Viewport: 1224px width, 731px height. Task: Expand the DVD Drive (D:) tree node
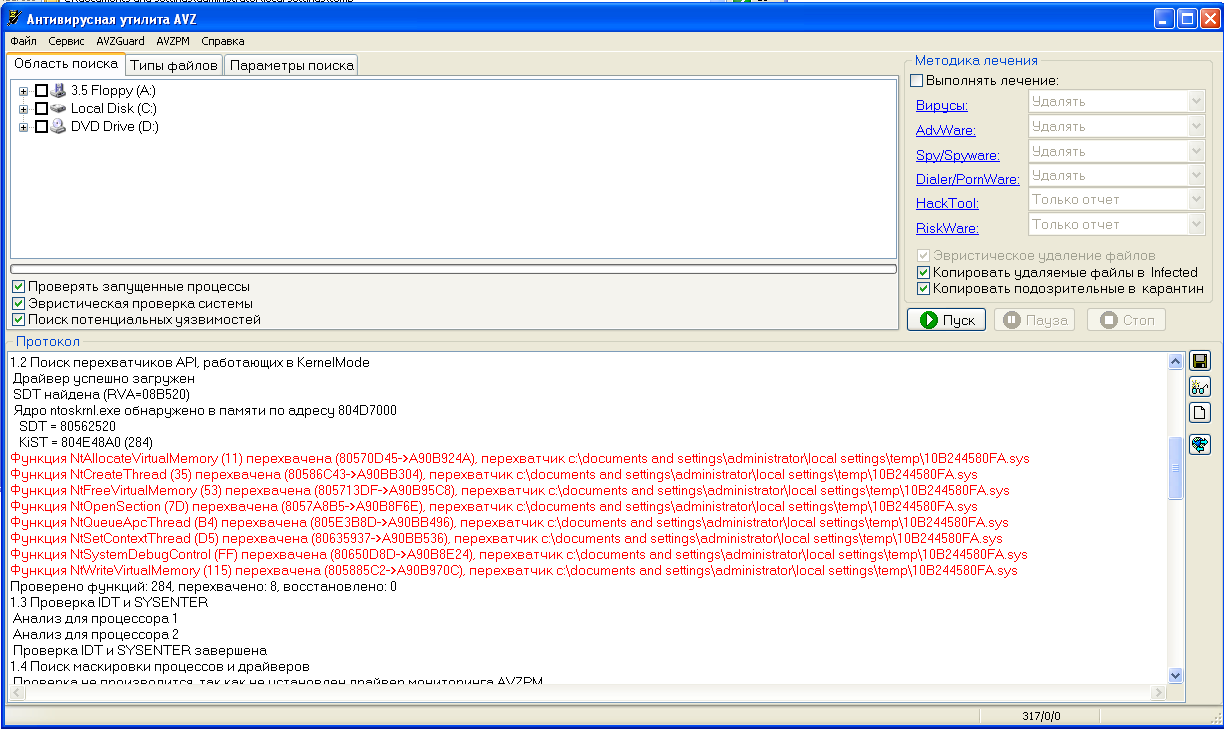23,127
